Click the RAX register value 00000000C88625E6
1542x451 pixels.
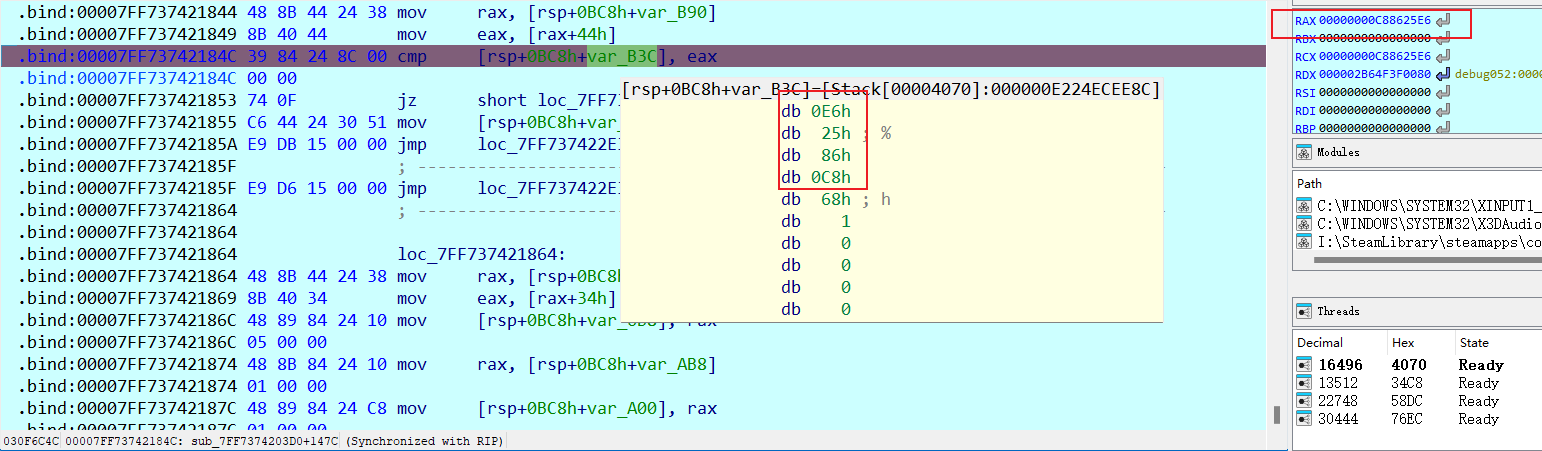click(1378, 21)
